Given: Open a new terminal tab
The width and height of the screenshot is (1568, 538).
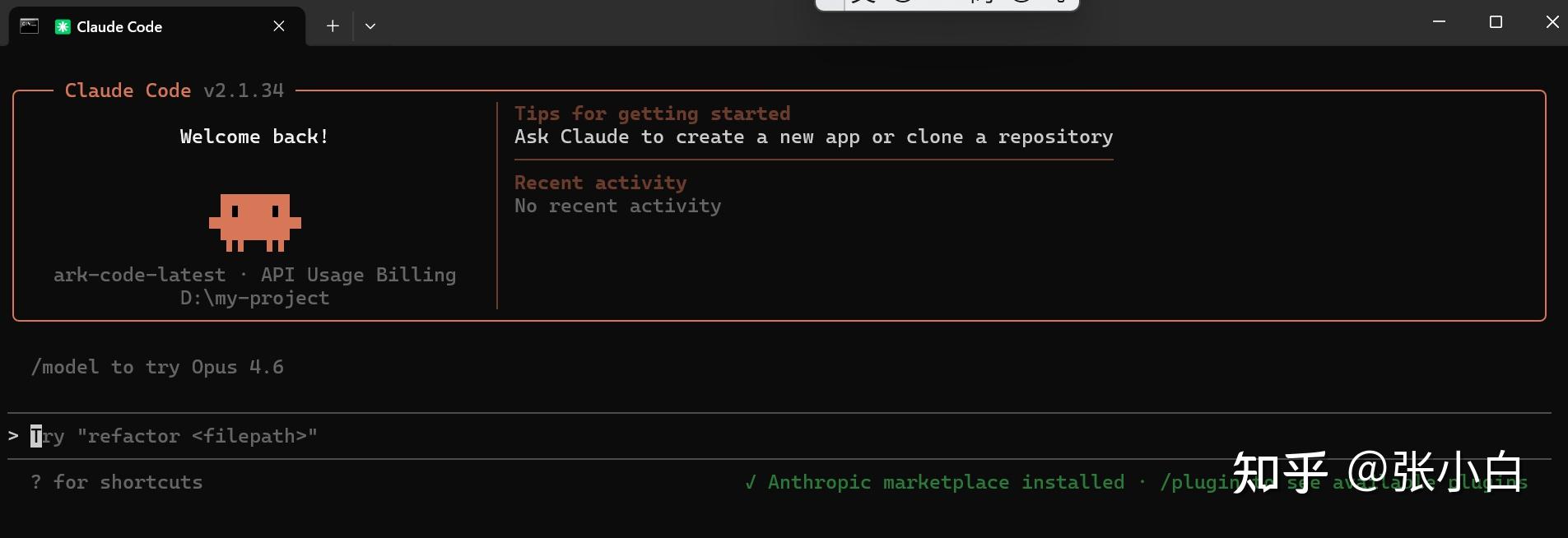Looking at the screenshot, I should click(x=333, y=26).
